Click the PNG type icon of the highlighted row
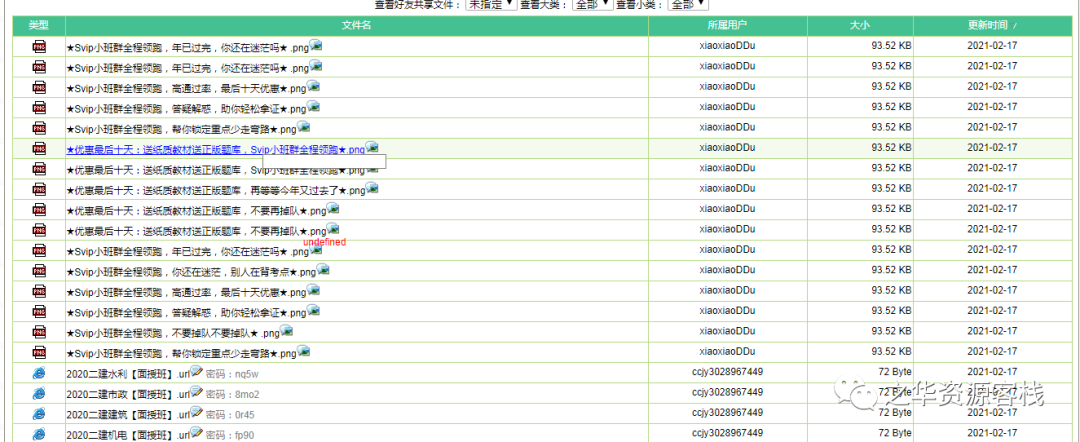The width and height of the screenshot is (1080, 442). (x=39, y=148)
